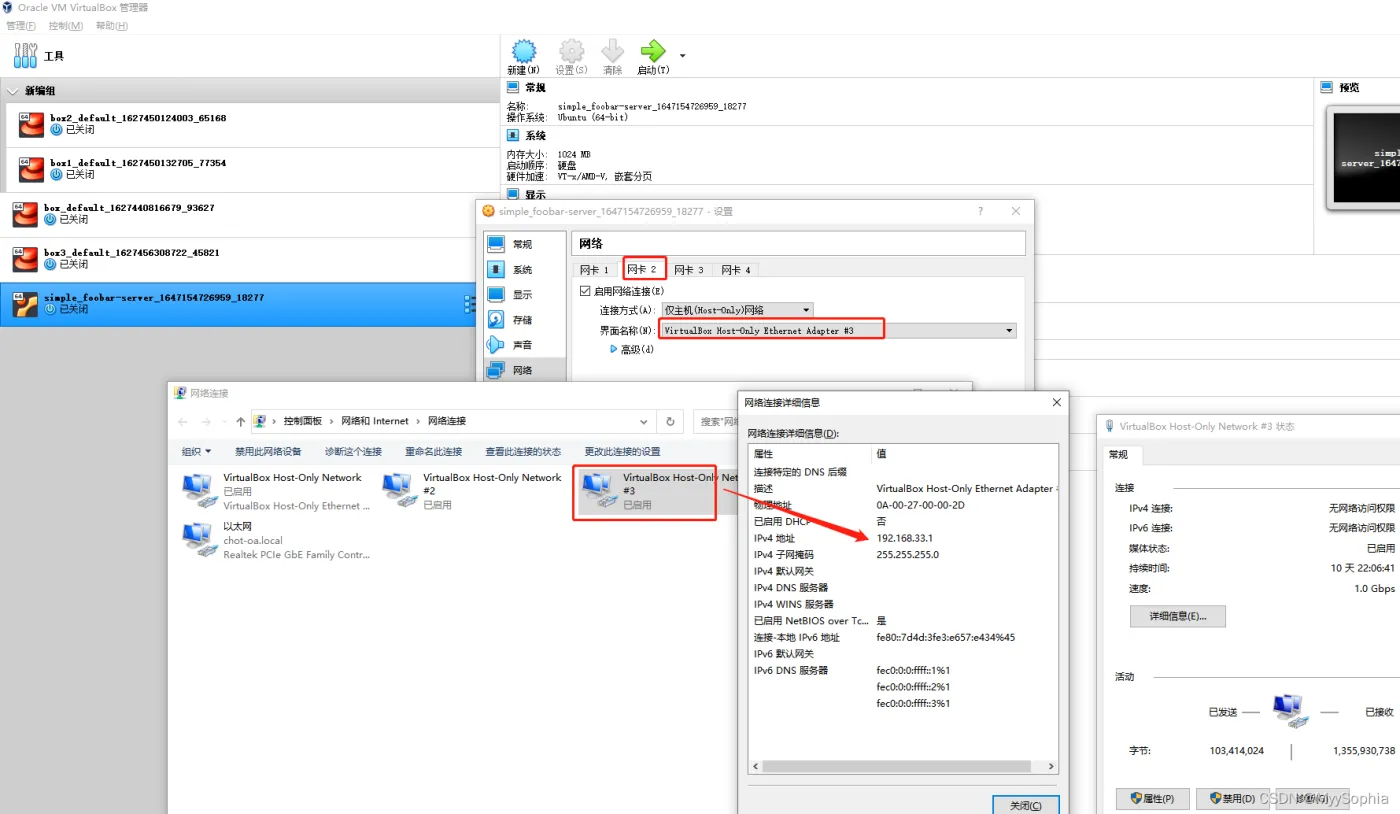Click the VM preview thumbnail

tap(1365, 158)
